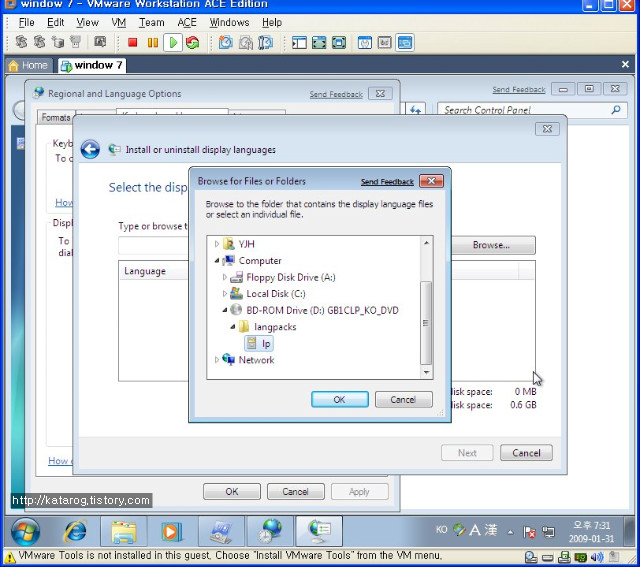Click the KO input language indicator
The image size is (640, 567).
[441, 529]
